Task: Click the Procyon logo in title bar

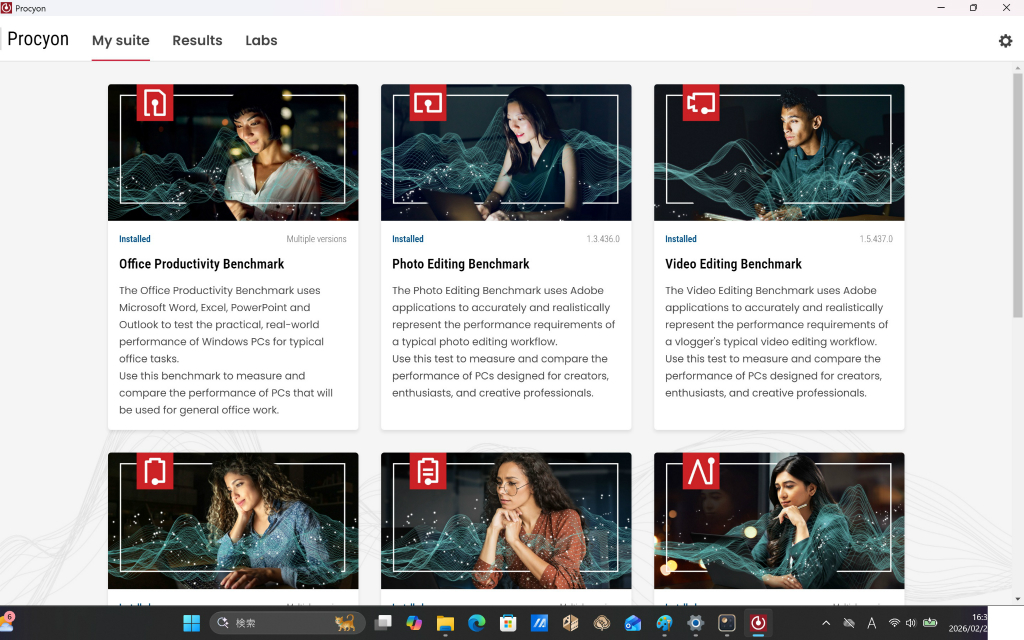Action: point(7,8)
